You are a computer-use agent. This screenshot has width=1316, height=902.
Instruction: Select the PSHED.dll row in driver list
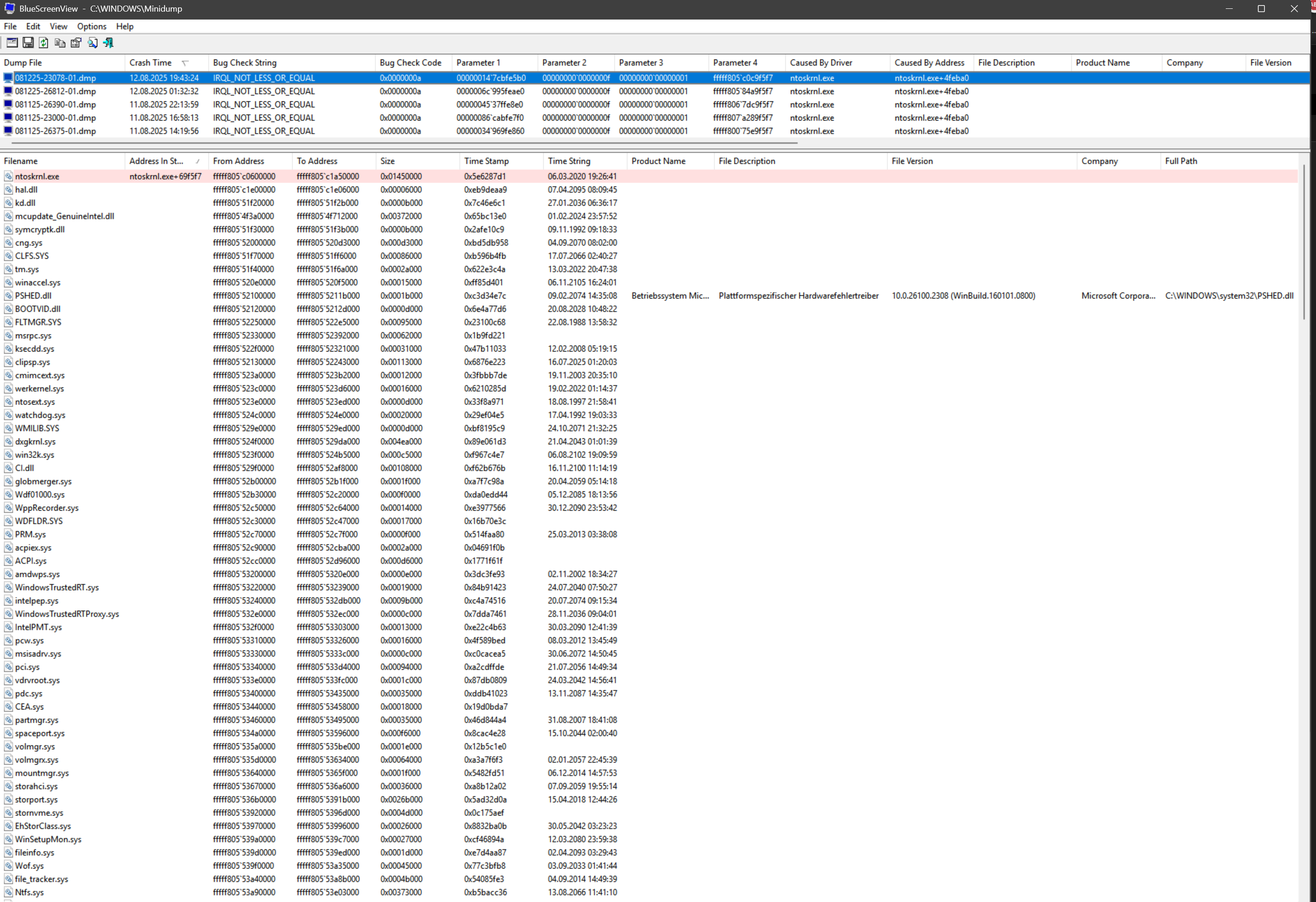click(33, 296)
